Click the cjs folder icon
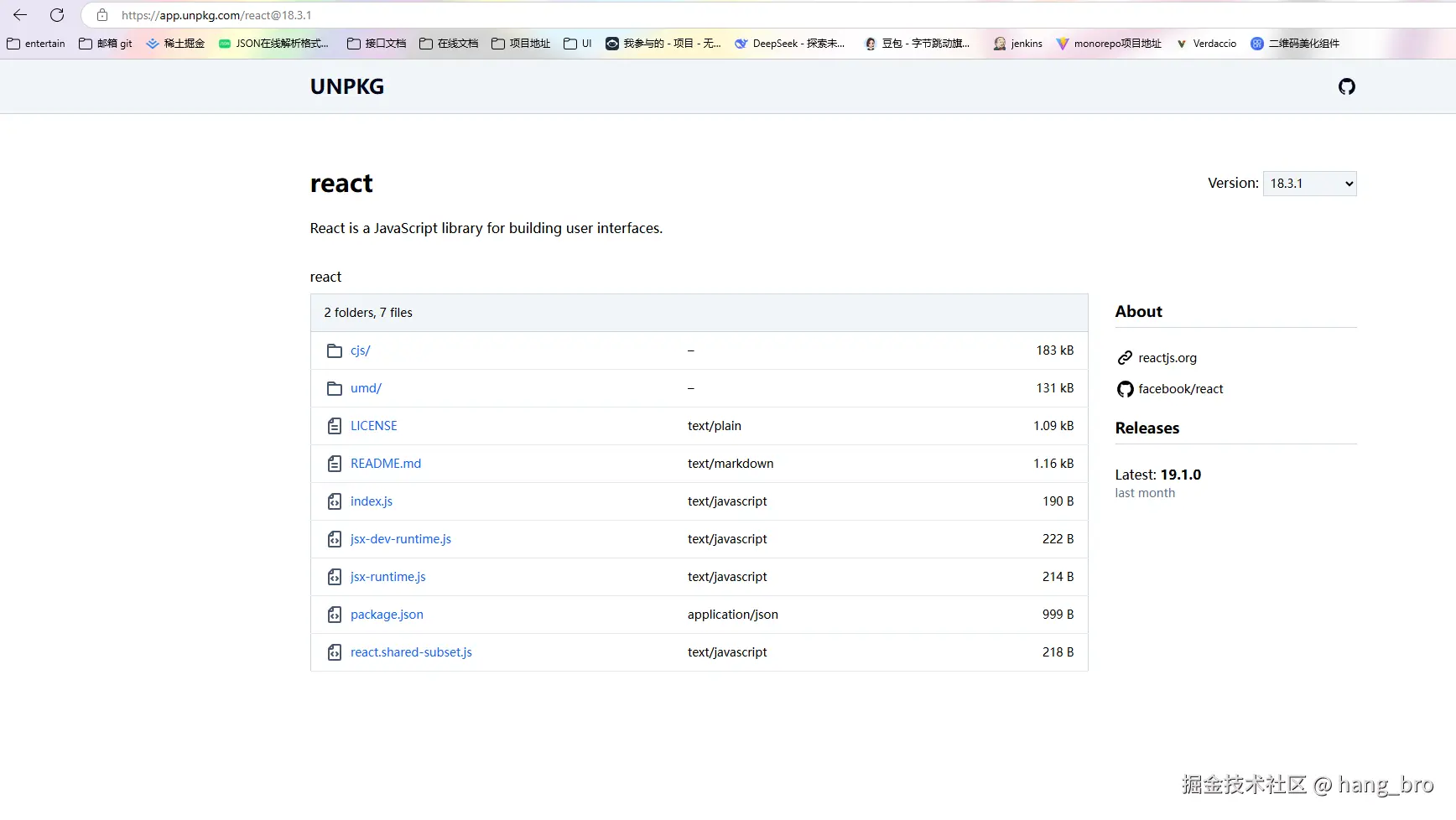 click(335, 350)
